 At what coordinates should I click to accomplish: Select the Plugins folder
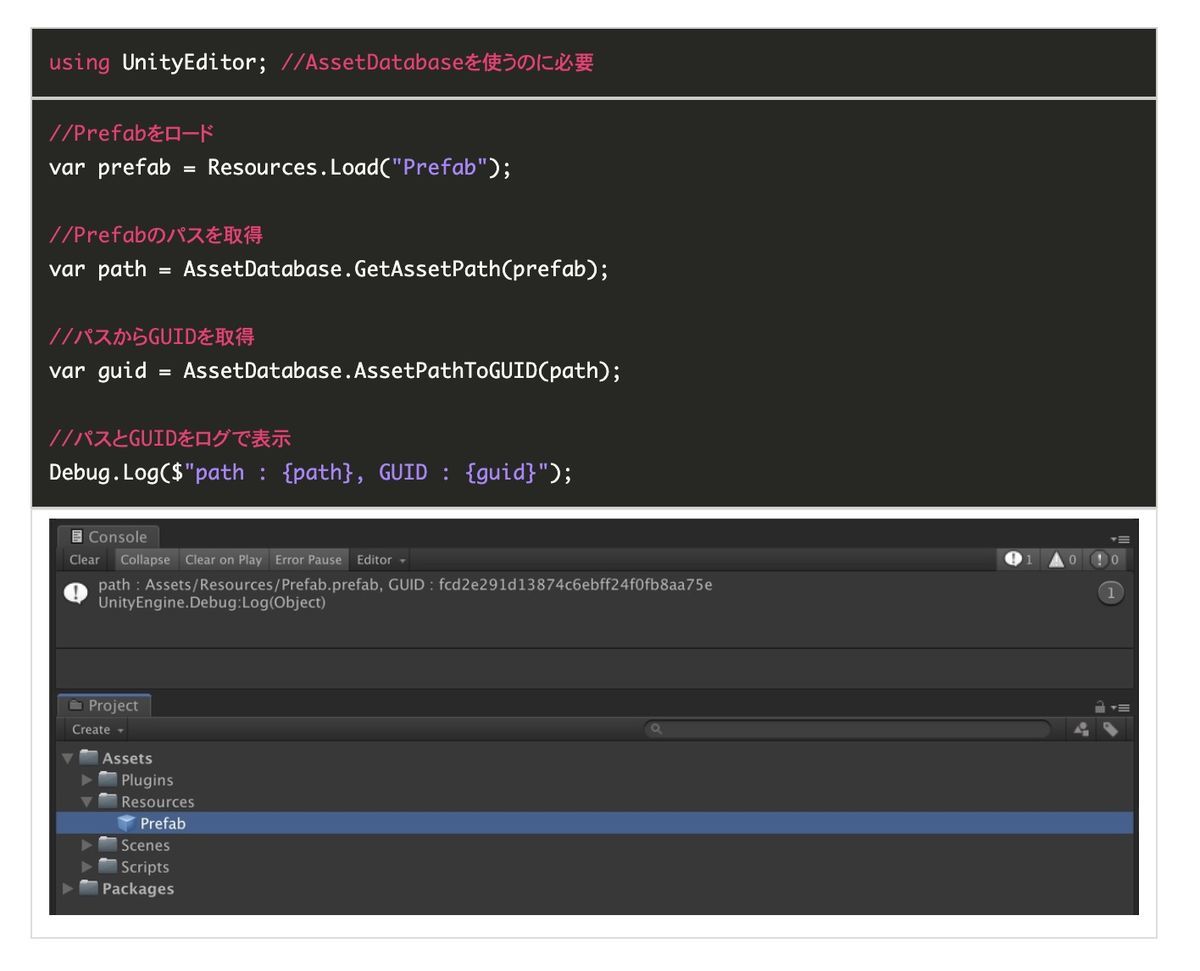coord(147,780)
